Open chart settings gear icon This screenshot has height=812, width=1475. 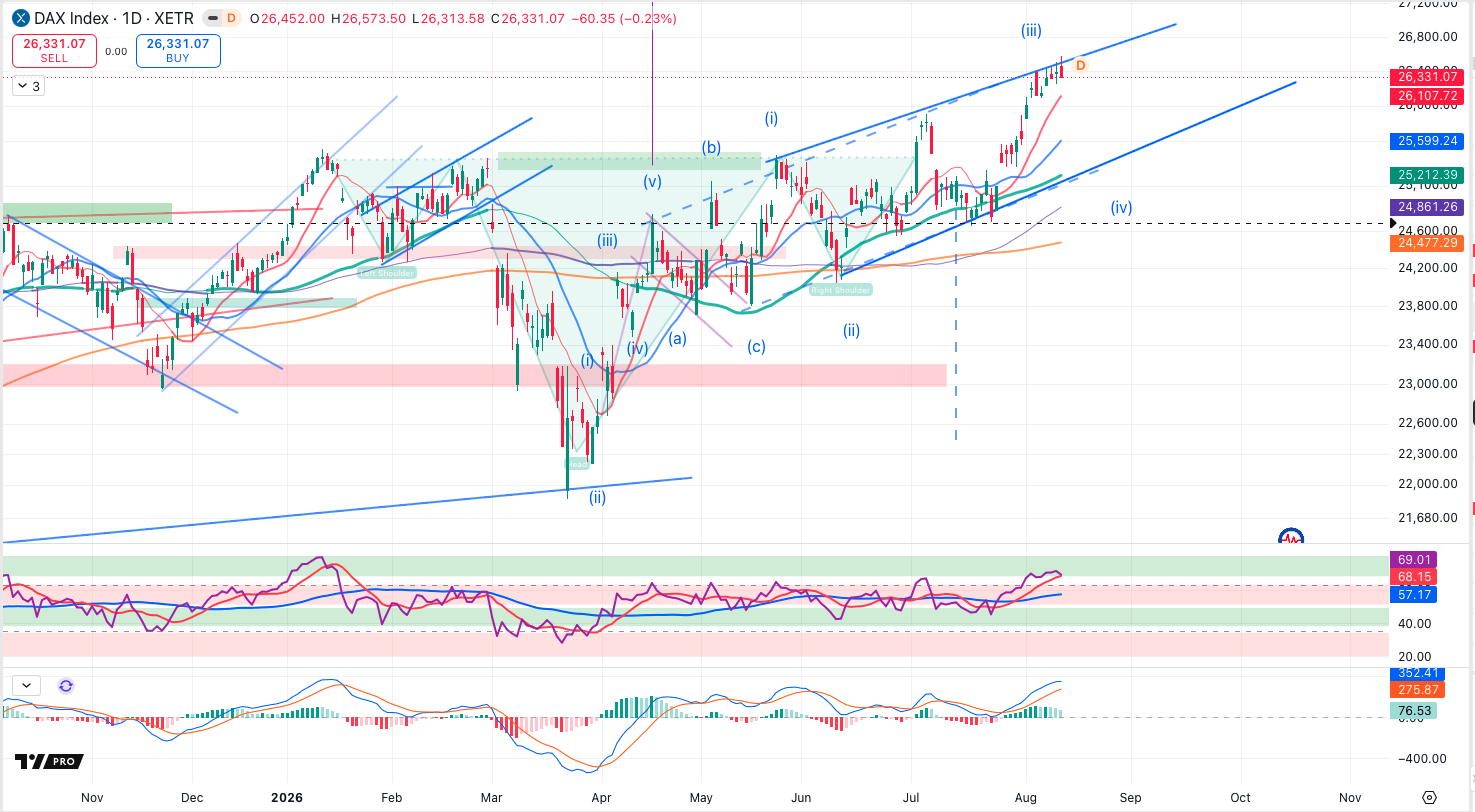tap(1429, 797)
